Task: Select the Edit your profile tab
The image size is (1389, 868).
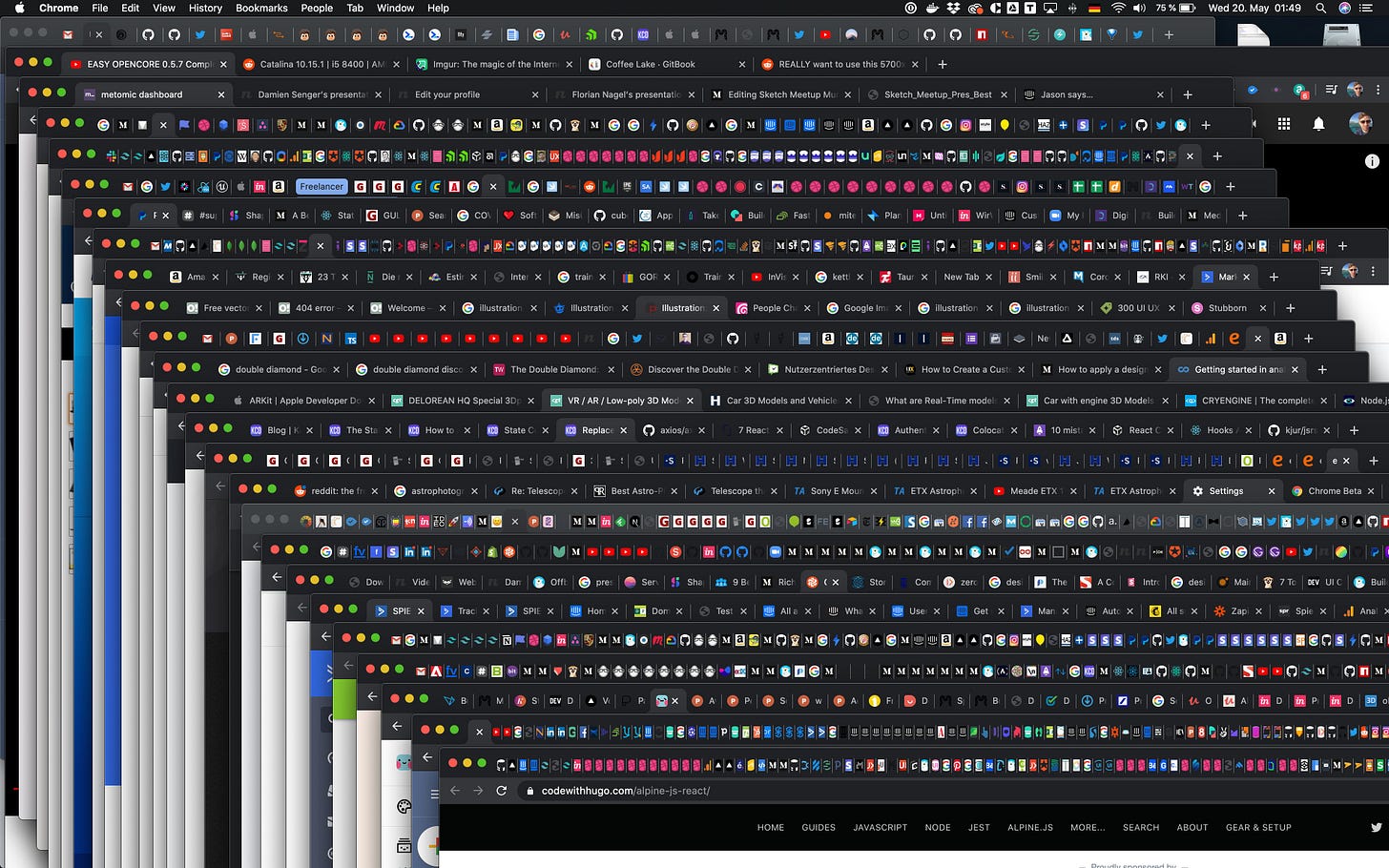Action: pos(467,94)
